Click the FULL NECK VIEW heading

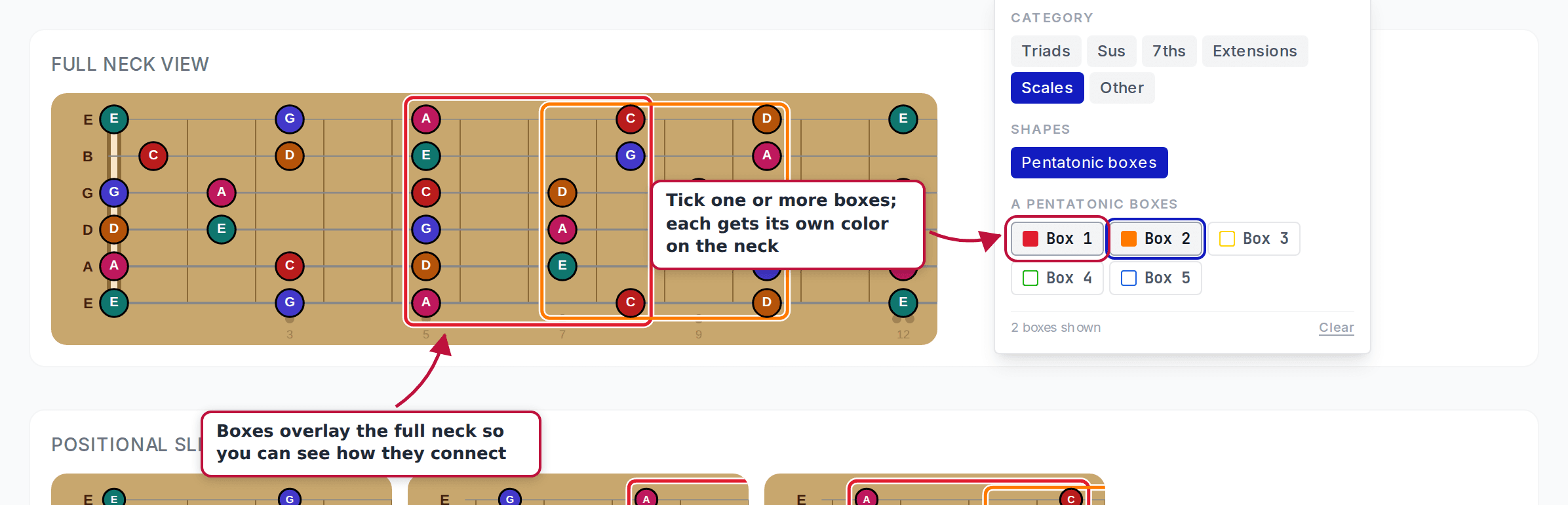tap(130, 64)
